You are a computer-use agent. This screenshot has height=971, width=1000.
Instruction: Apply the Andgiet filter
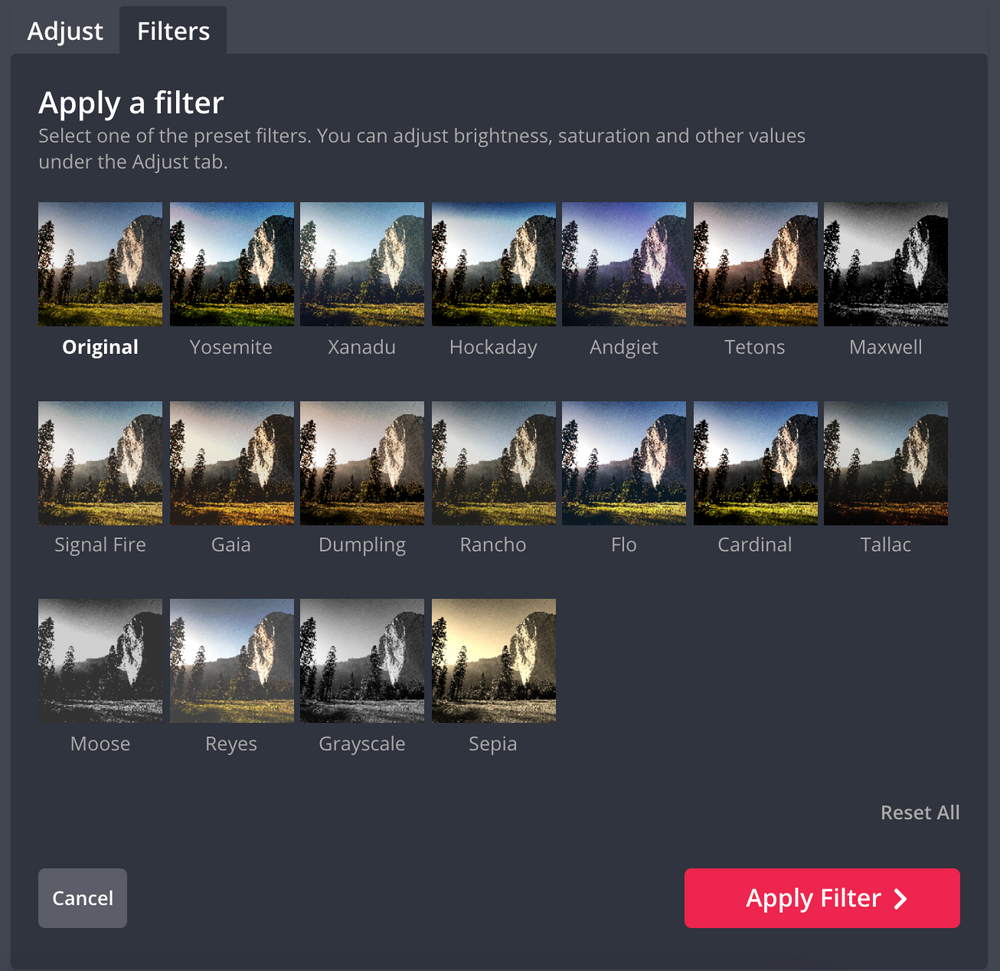pos(624,263)
